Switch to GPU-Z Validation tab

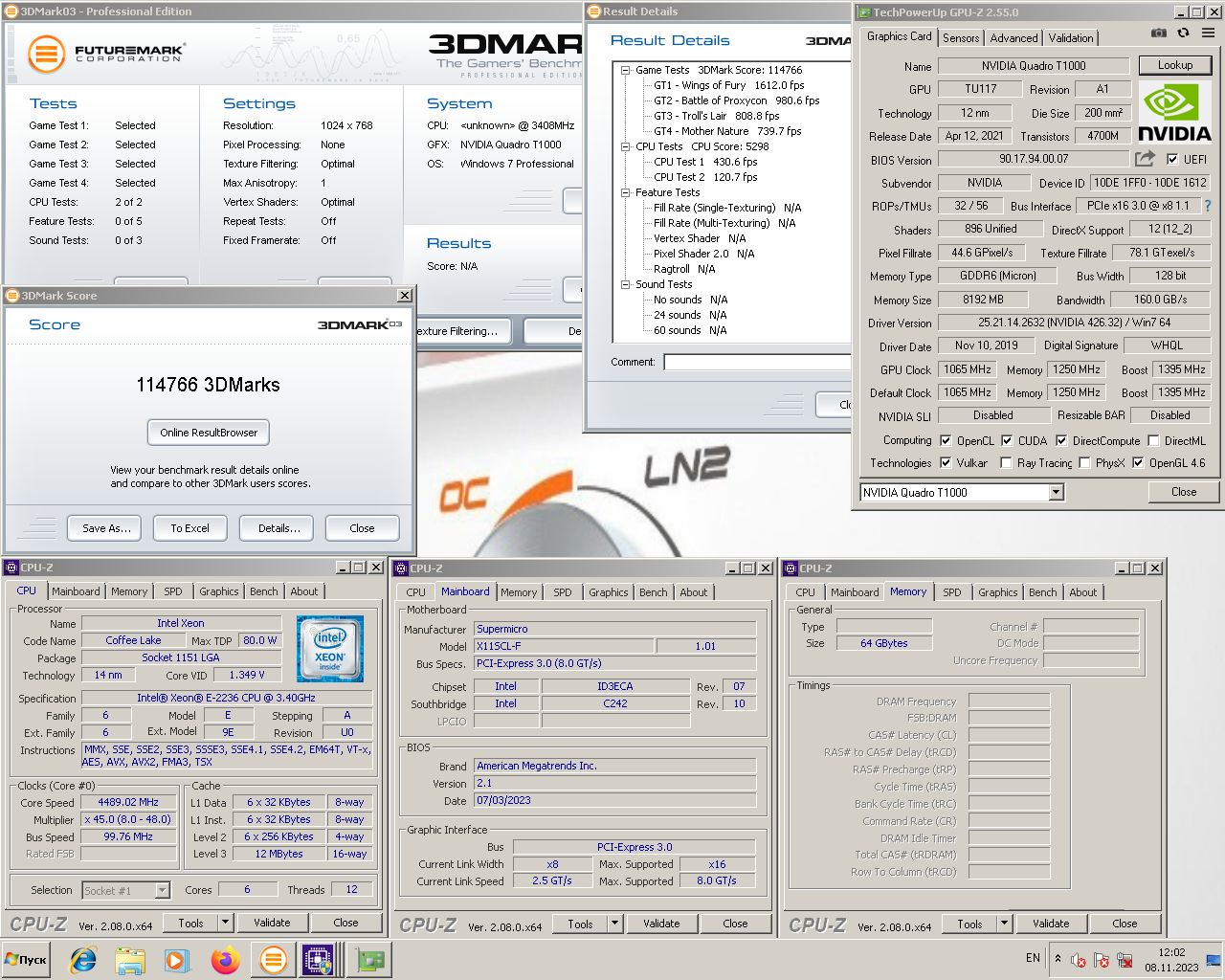(x=1070, y=38)
